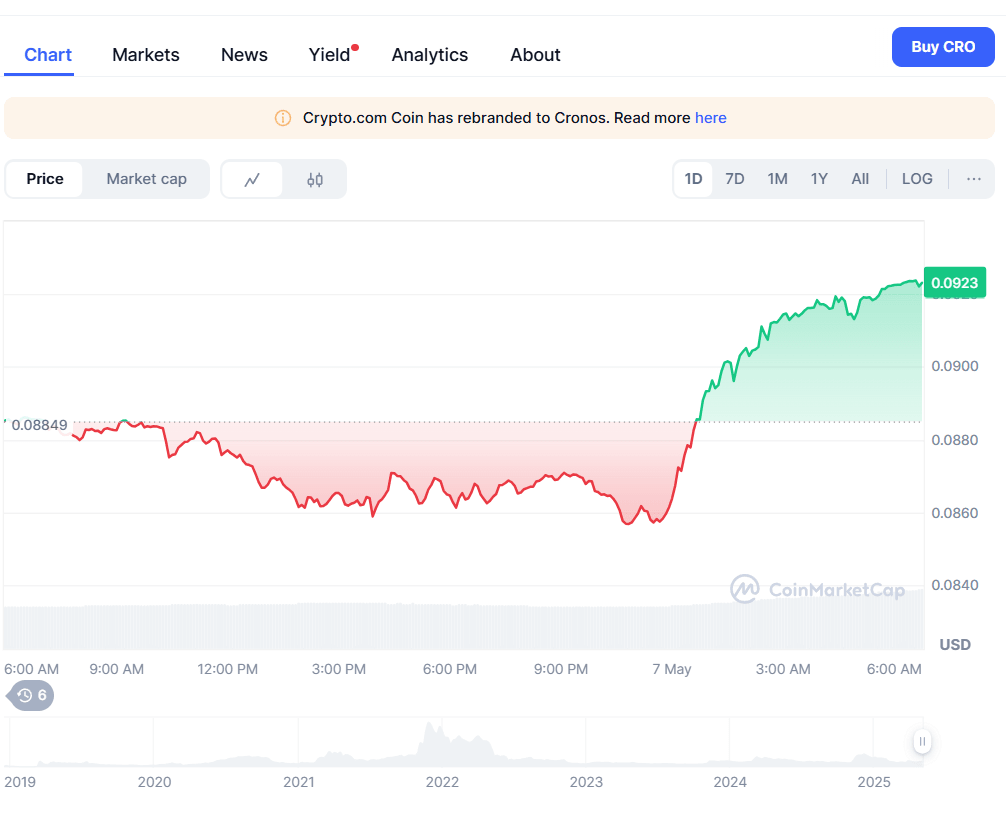Click the 0.08849 opening price label
This screenshot has height=813, width=1006.
pyautogui.click(x=39, y=425)
